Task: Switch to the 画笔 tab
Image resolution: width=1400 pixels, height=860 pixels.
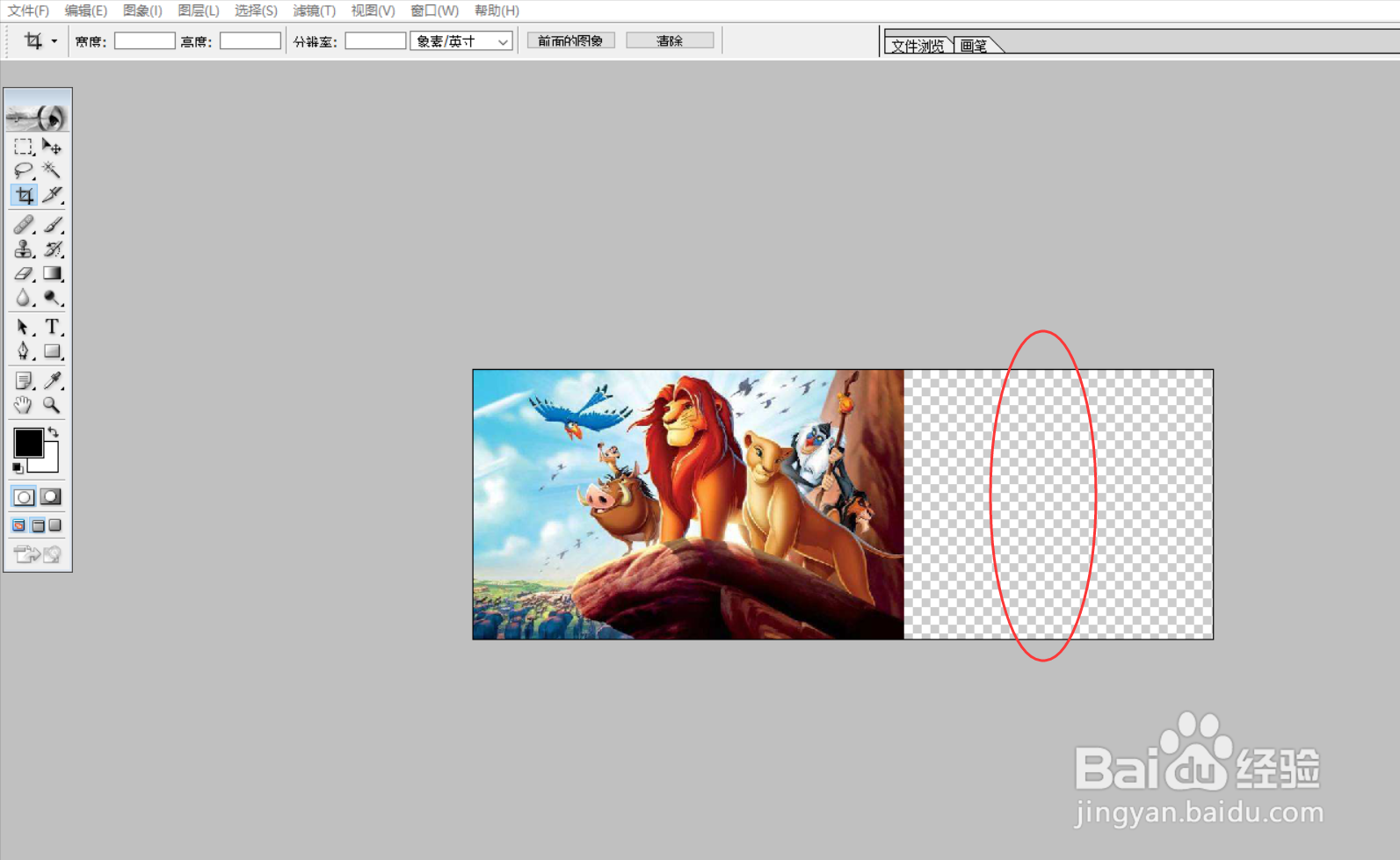Action: (x=974, y=46)
